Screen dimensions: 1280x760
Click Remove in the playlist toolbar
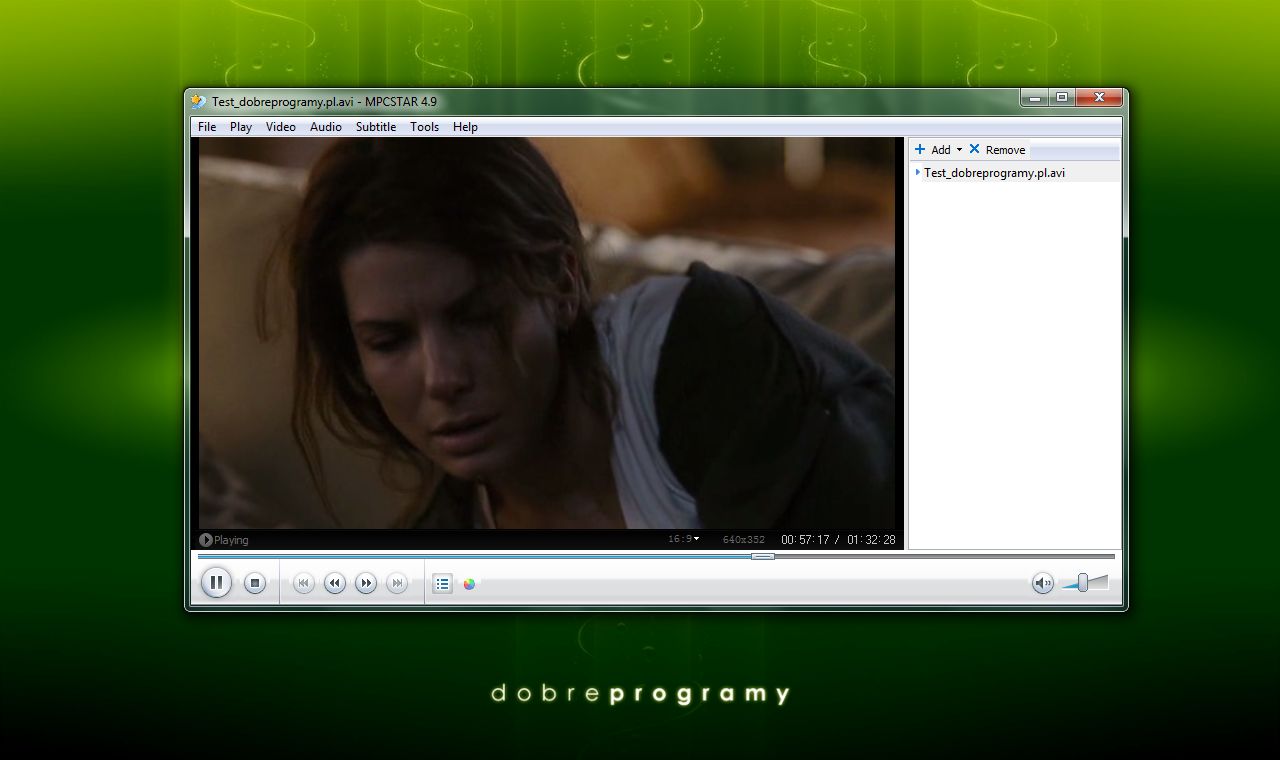point(997,150)
